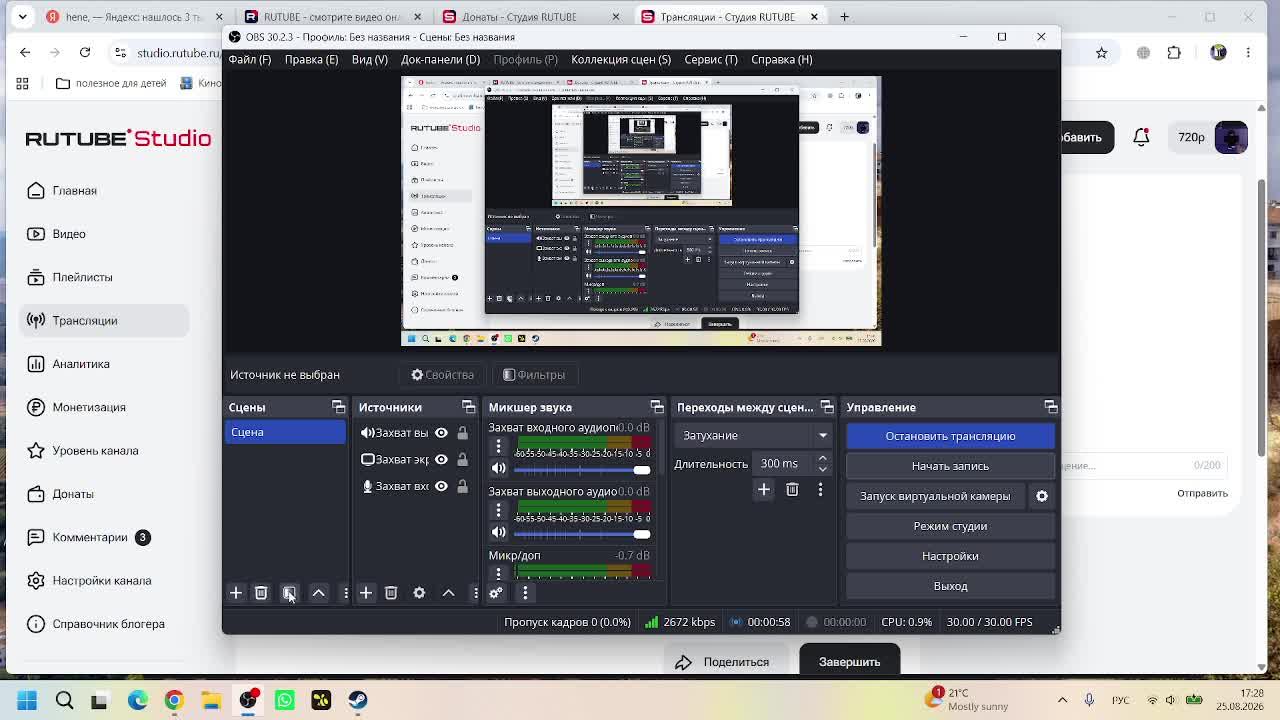This screenshot has width=1280, height=720.
Task: Float the Scenes dock with its undock icon
Action: pos(338,407)
